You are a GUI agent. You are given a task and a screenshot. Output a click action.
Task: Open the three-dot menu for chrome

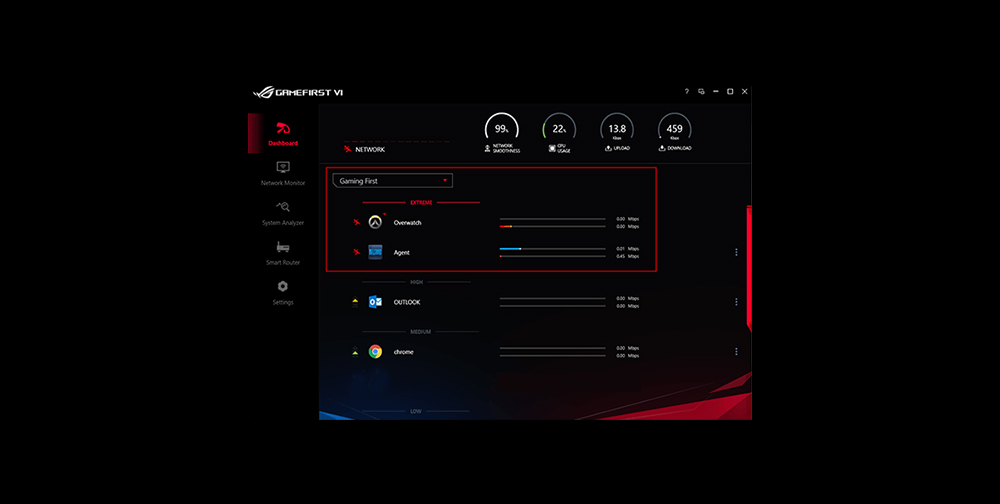736,352
